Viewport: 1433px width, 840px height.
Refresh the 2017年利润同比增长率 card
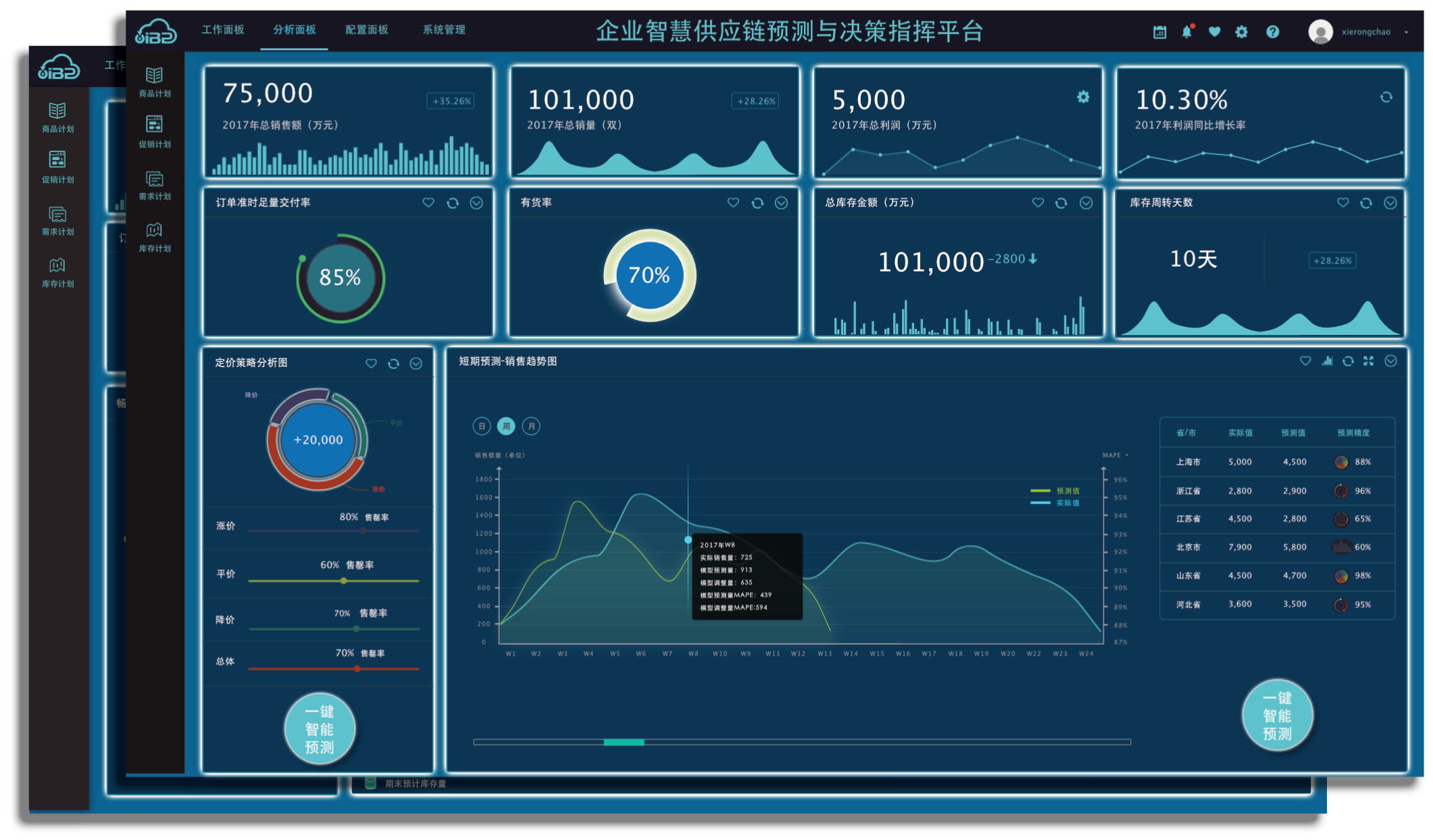(x=1386, y=97)
